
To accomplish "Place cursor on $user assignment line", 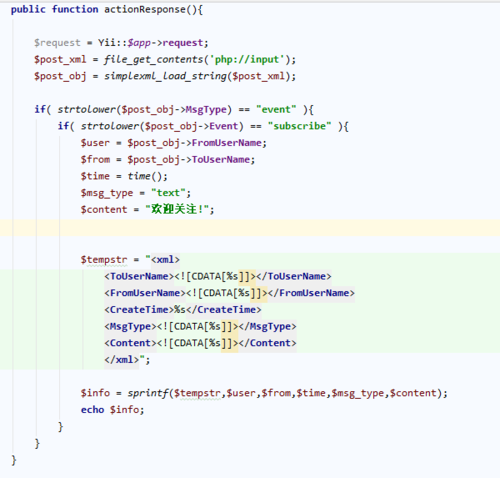I will click(173, 143).
